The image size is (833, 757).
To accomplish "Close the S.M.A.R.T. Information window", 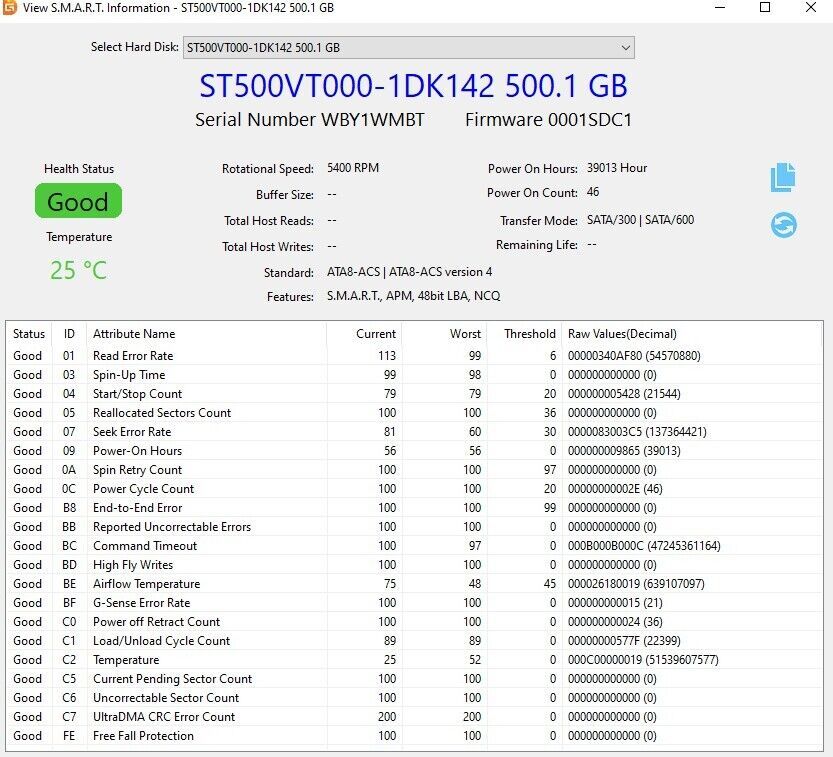I will [x=811, y=7].
